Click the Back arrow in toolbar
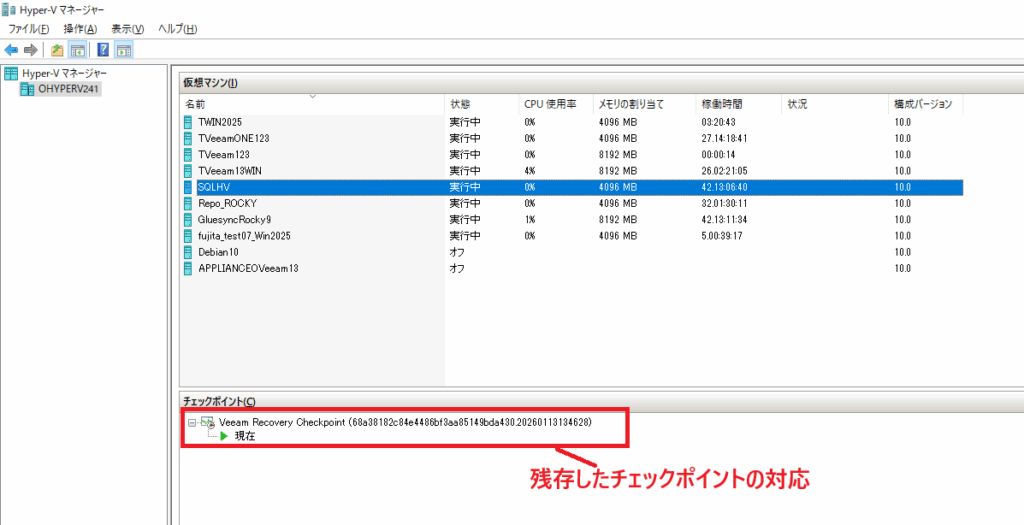The image size is (1024, 525). [x=11, y=50]
